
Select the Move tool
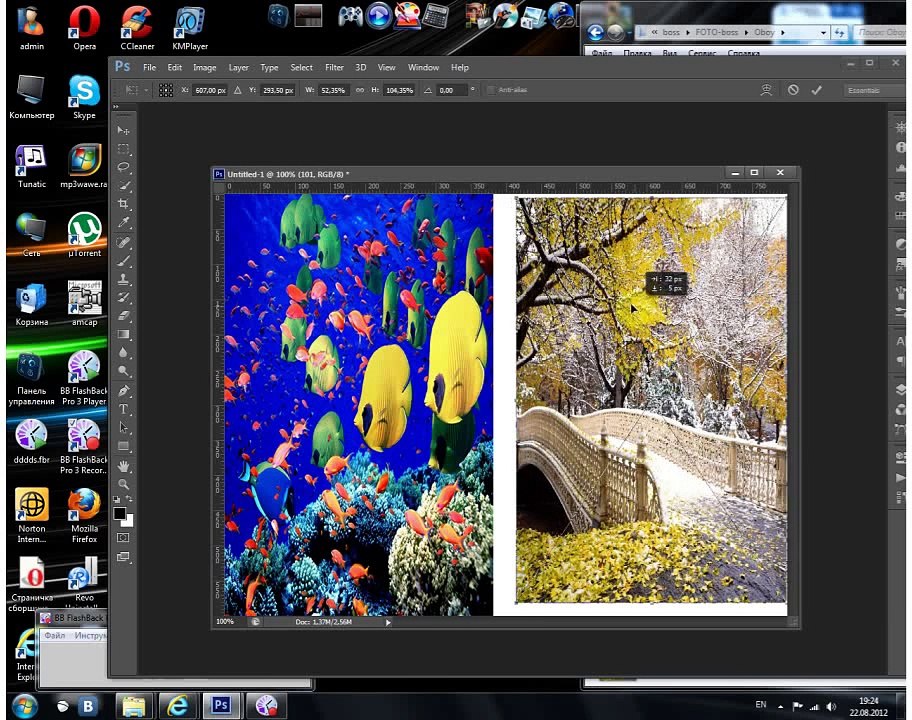coord(123,130)
